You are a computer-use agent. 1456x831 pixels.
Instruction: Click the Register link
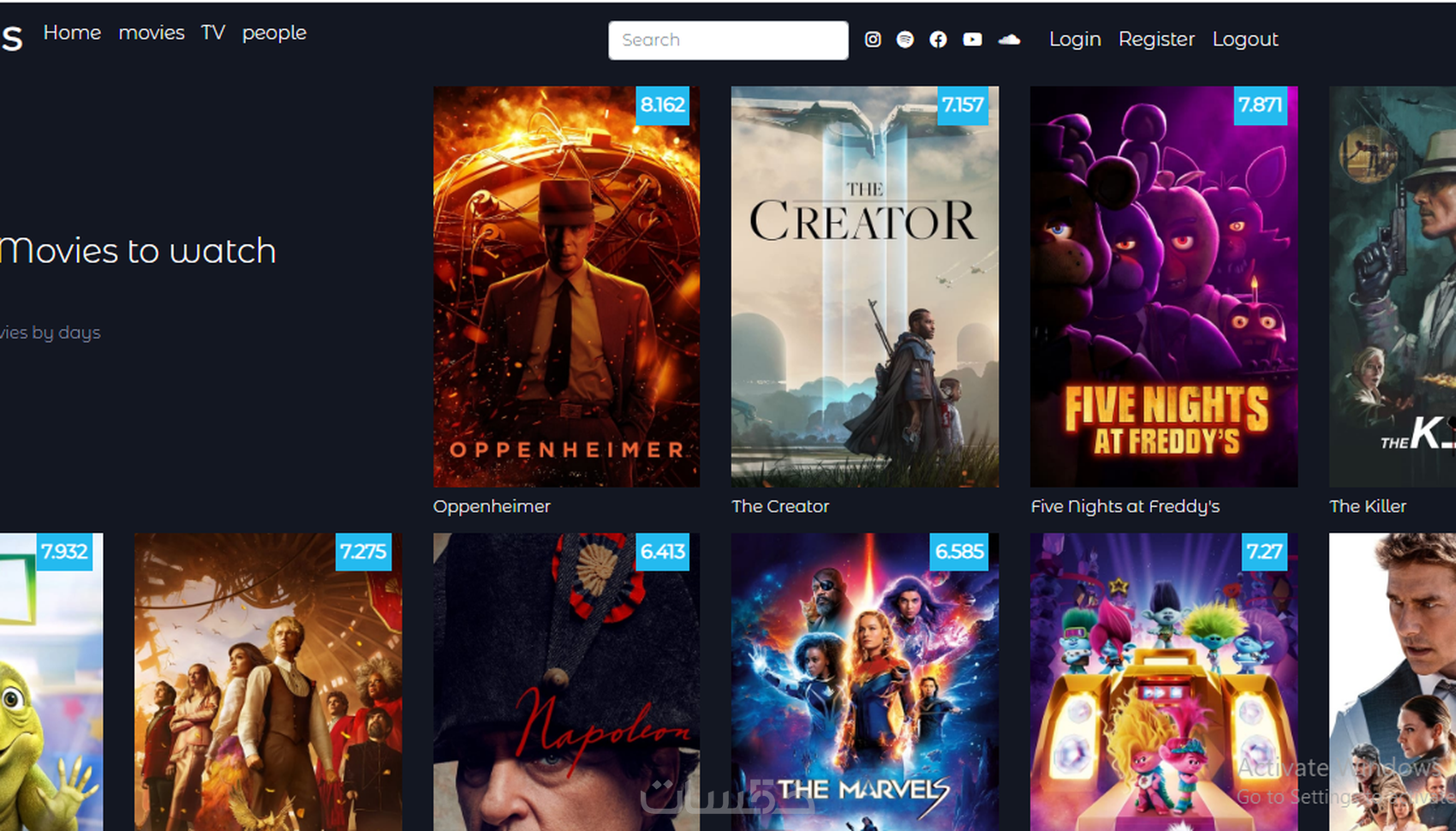tap(1156, 39)
